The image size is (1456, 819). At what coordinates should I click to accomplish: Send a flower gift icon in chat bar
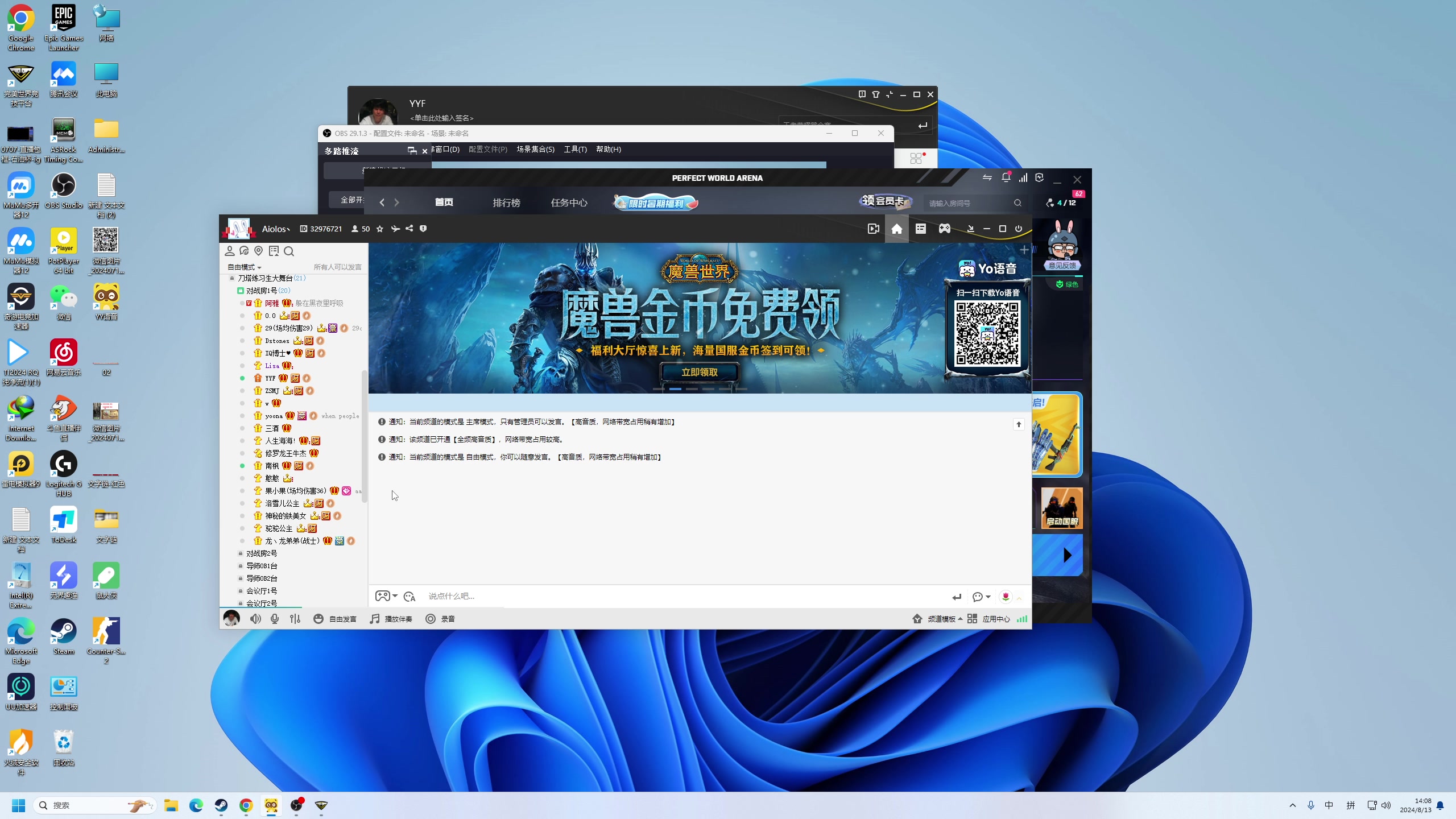1006,597
